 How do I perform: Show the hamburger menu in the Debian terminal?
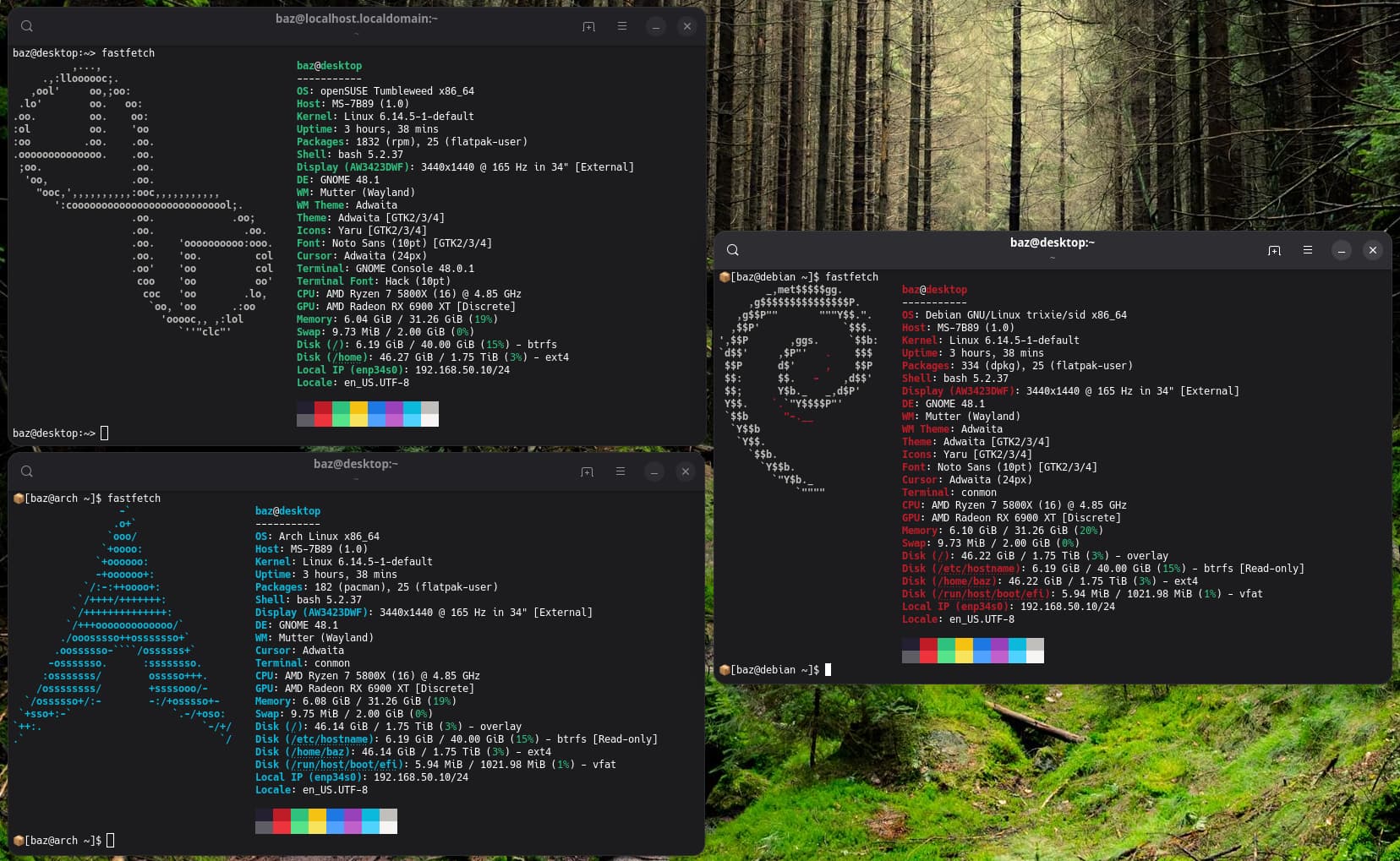[1308, 250]
